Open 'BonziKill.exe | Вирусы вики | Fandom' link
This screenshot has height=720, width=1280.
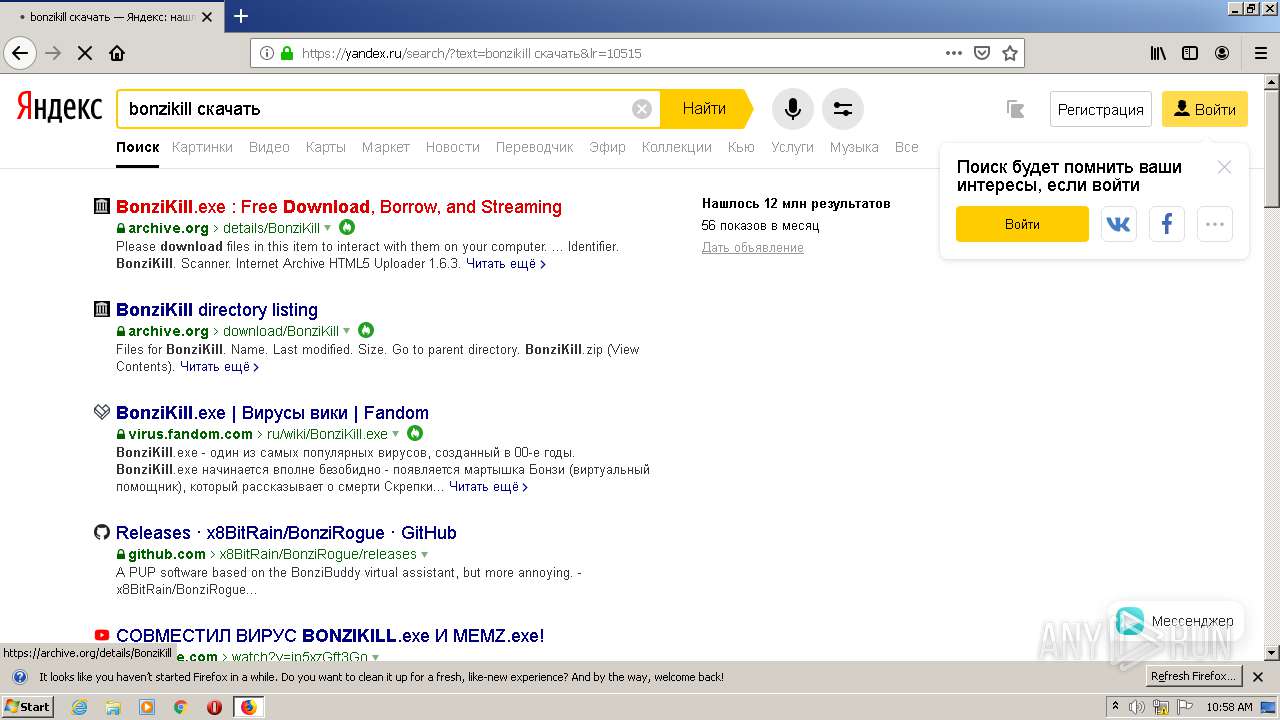[x=272, y=413]
